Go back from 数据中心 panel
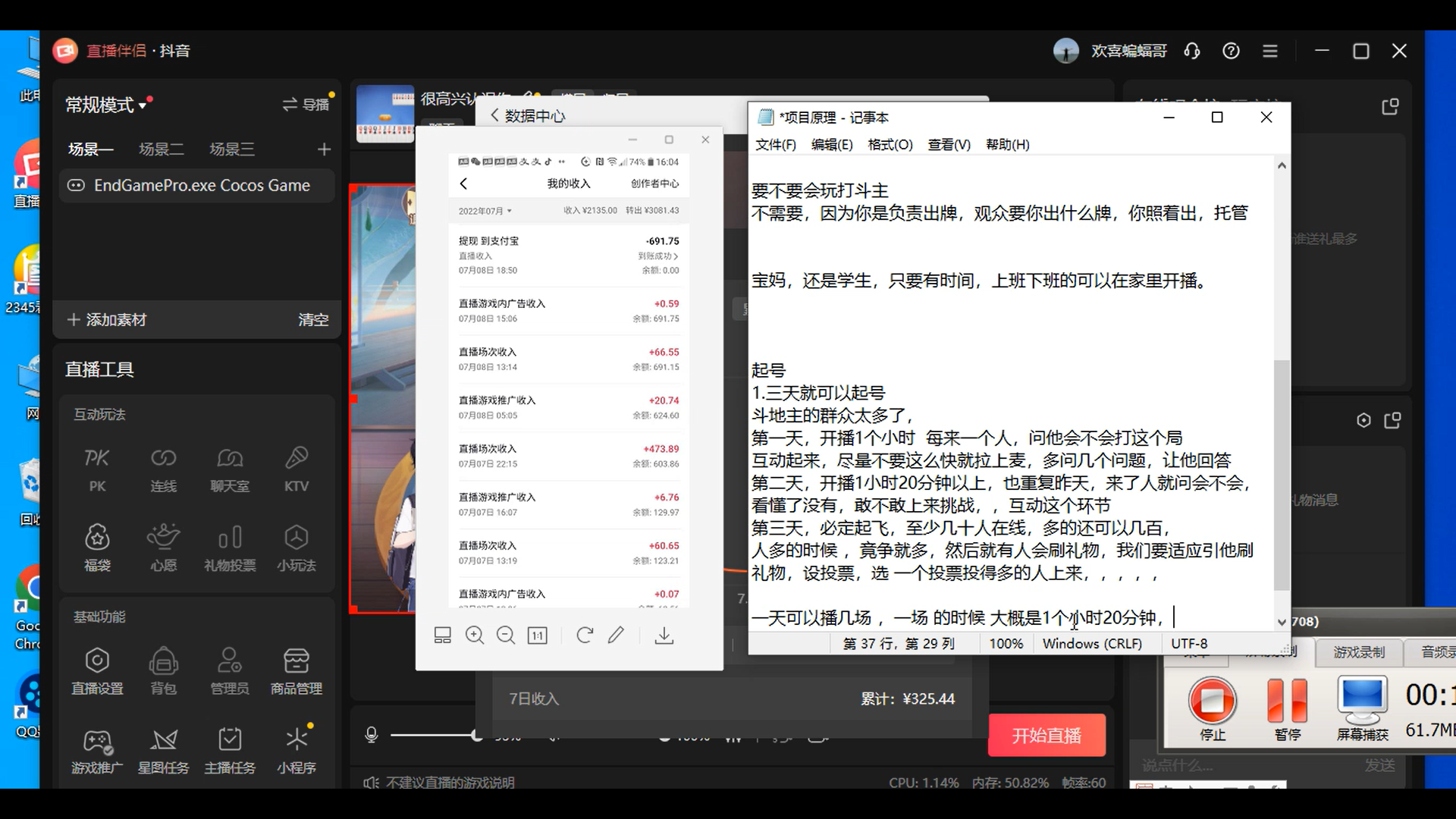 pyautogui.click(x=494, y=115)
